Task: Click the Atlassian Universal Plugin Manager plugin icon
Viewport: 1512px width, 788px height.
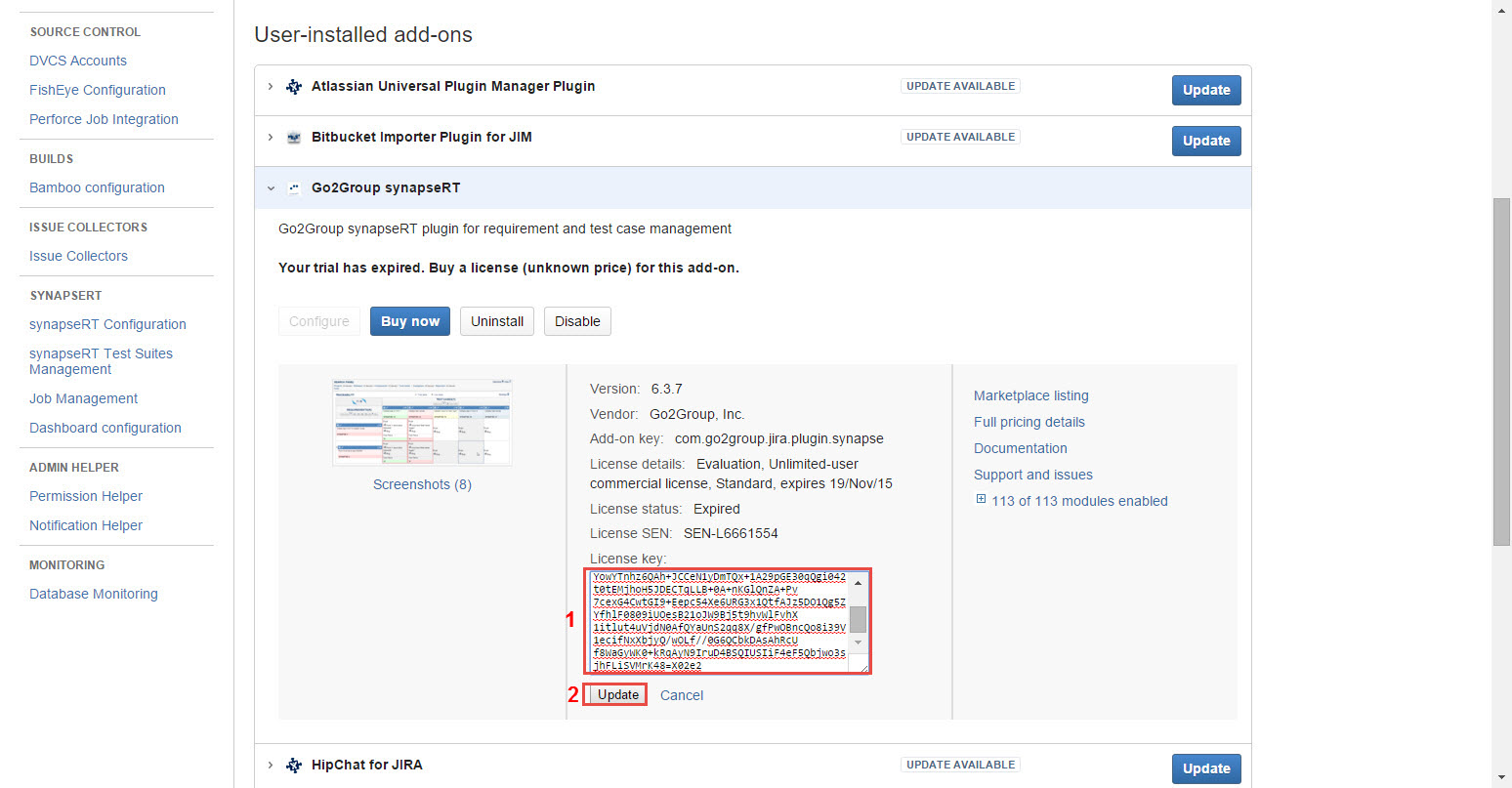Action: coord(293,87)
